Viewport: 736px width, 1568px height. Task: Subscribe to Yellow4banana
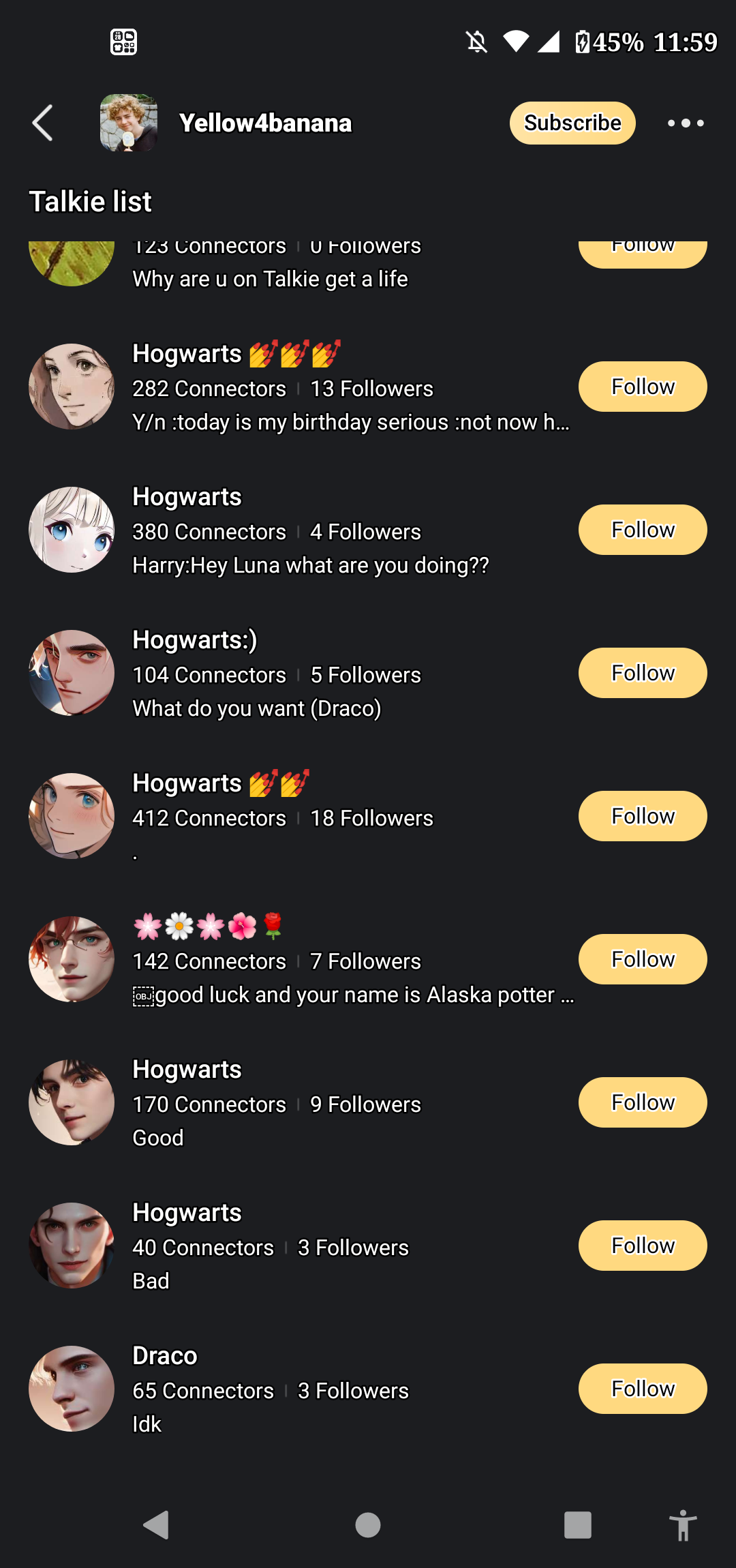point(572,123)
